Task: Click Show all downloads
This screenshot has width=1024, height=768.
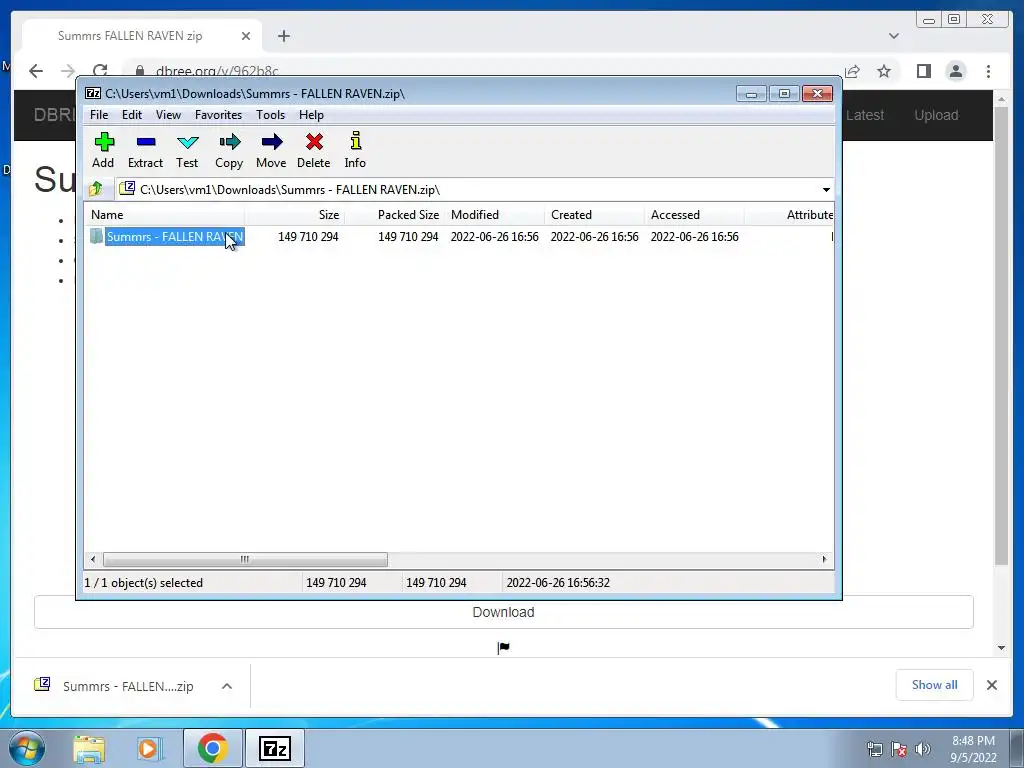Action: pos(935,684)
